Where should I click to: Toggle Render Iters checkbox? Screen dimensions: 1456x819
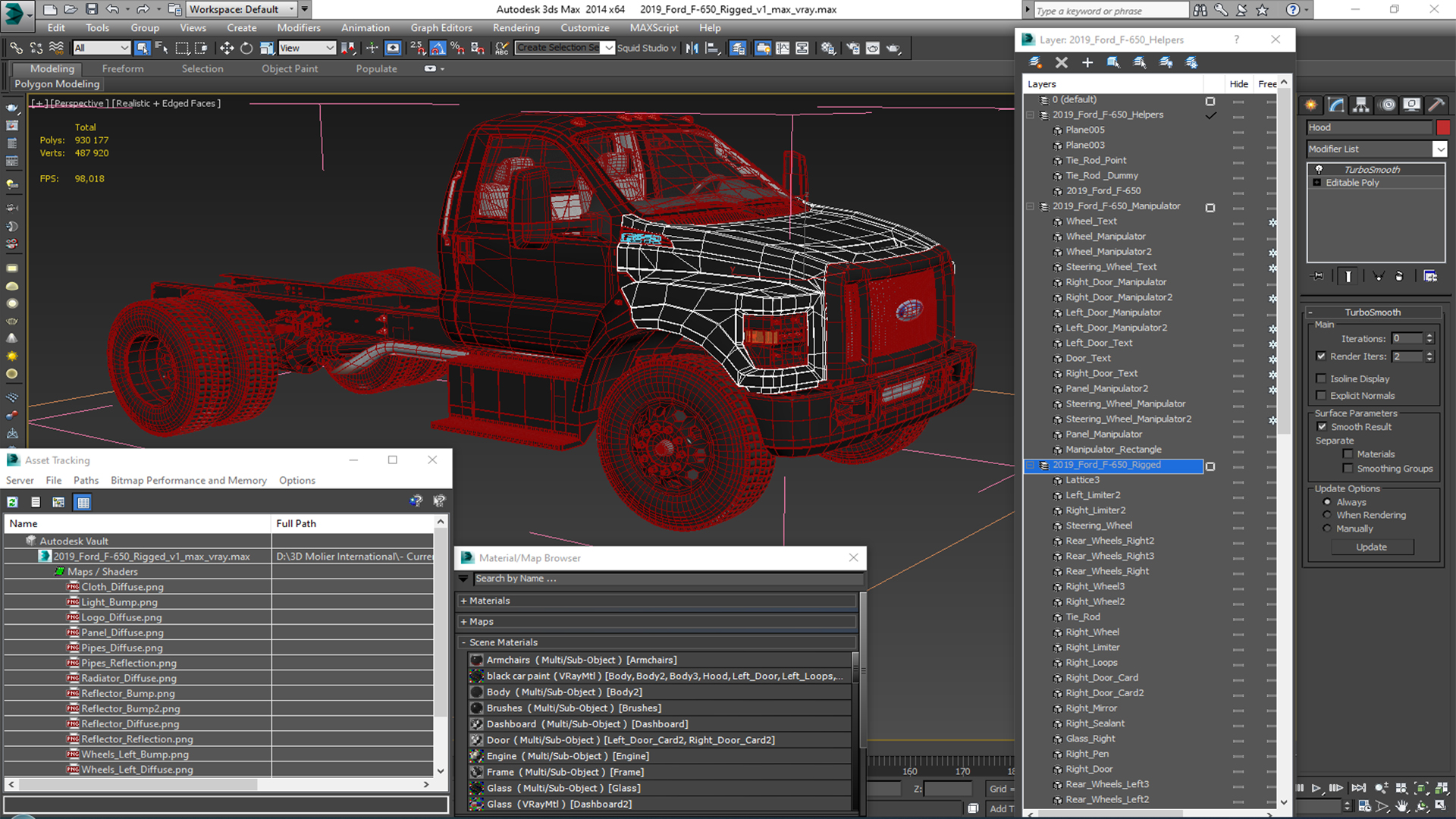1321,356
